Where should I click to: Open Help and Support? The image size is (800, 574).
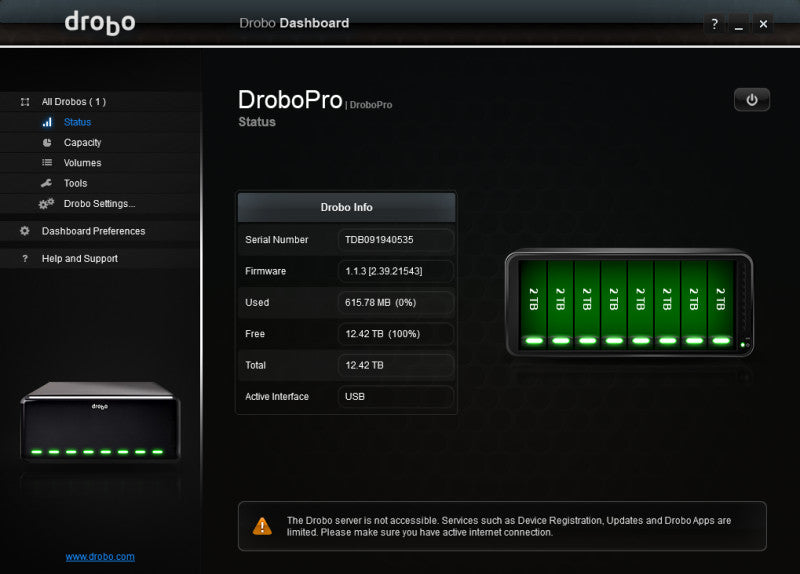coord(80,259)
